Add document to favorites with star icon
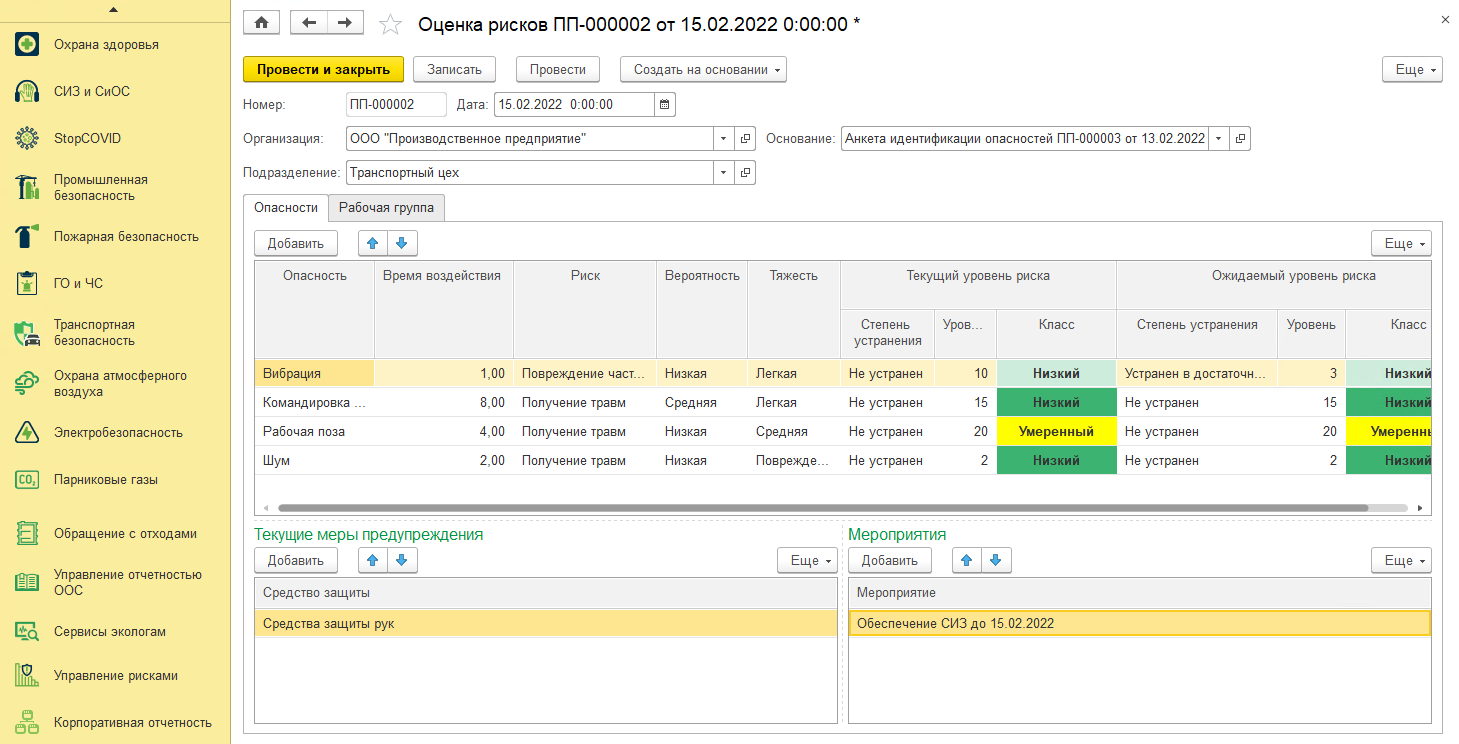1459x744 pixels. click(390, 24)
